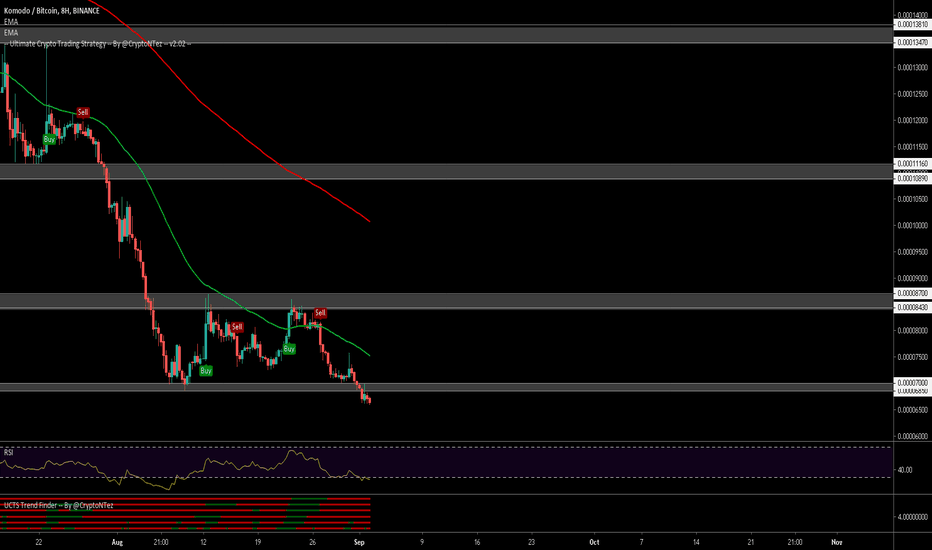Click the 7 date label on time axis
932x550 pixels.
pyautogui.click(x=641, y=542)
